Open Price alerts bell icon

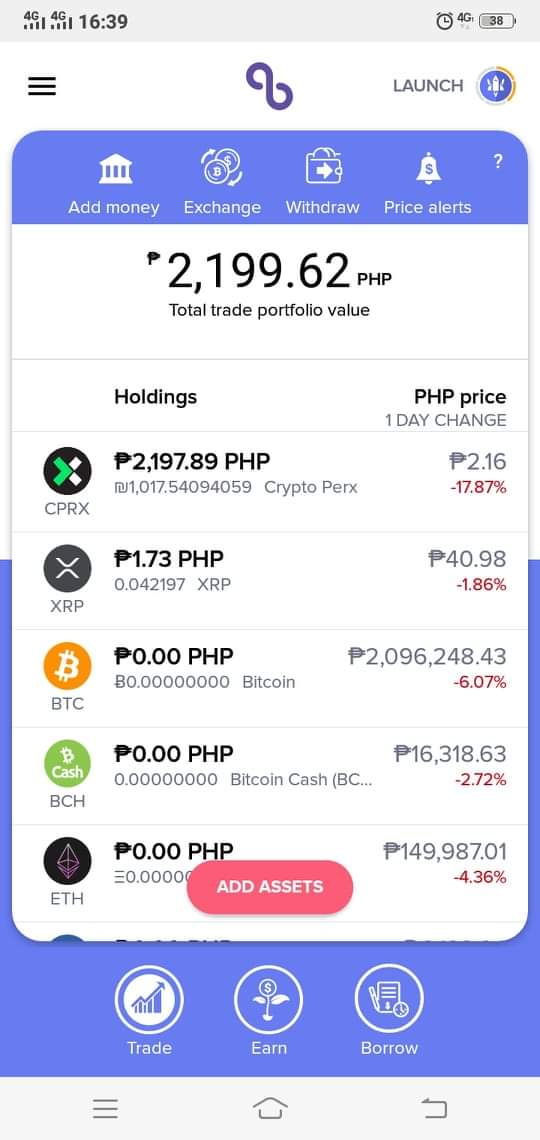coord(427,169)
